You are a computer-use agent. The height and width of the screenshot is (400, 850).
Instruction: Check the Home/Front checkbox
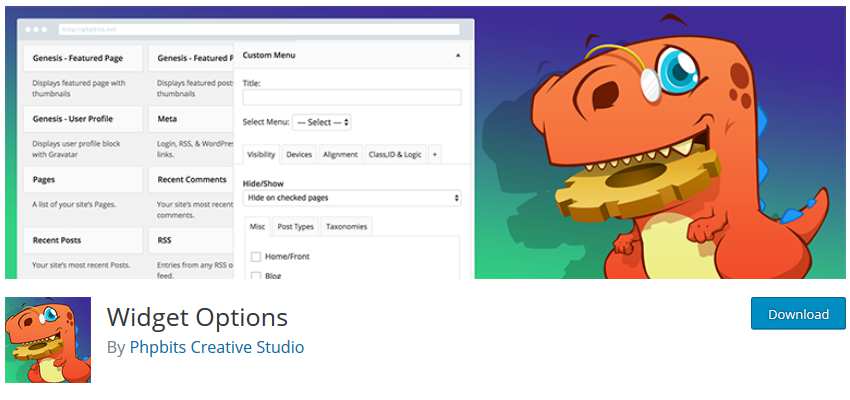(x=256, y=257)
